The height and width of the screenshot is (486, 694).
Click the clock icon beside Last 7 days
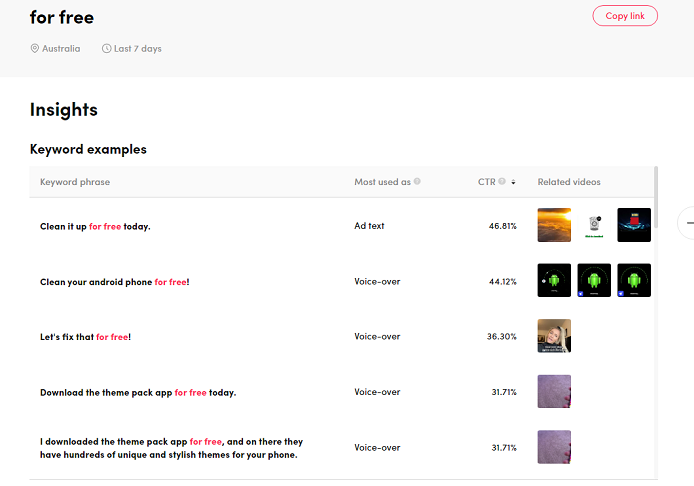tap(107, 48)
